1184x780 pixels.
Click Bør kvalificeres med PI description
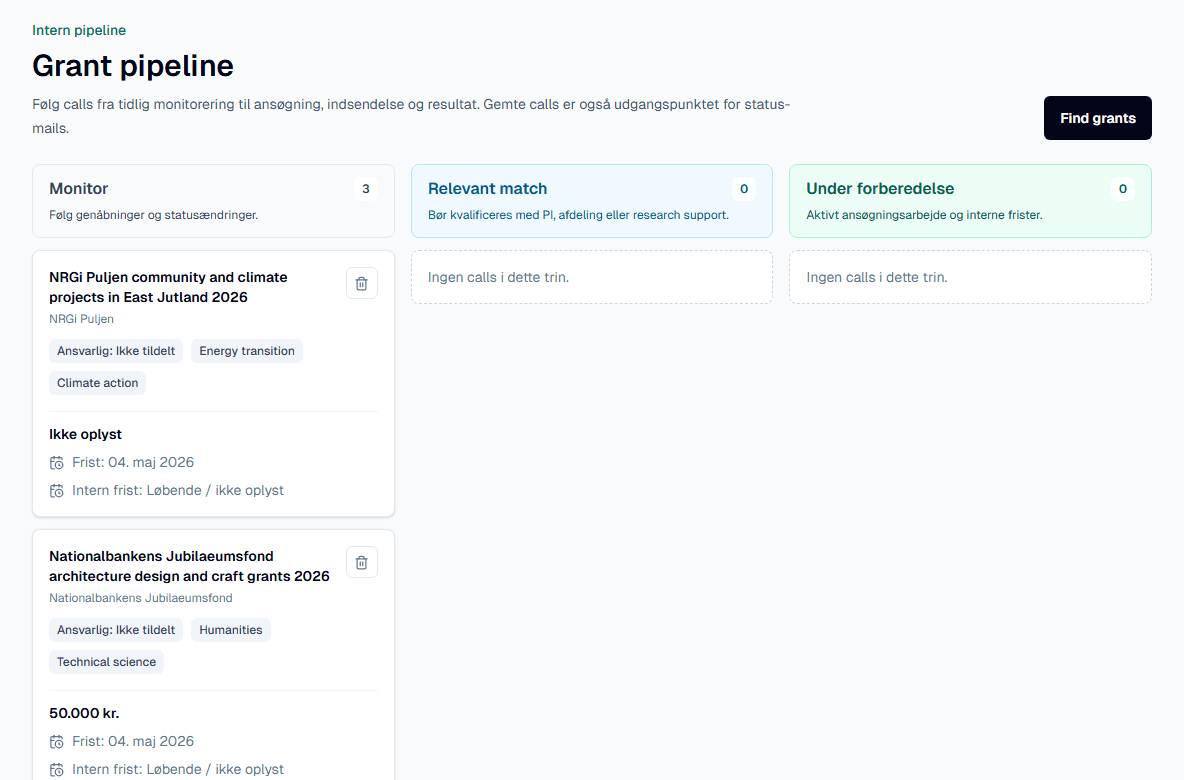[x=578, y=215]
